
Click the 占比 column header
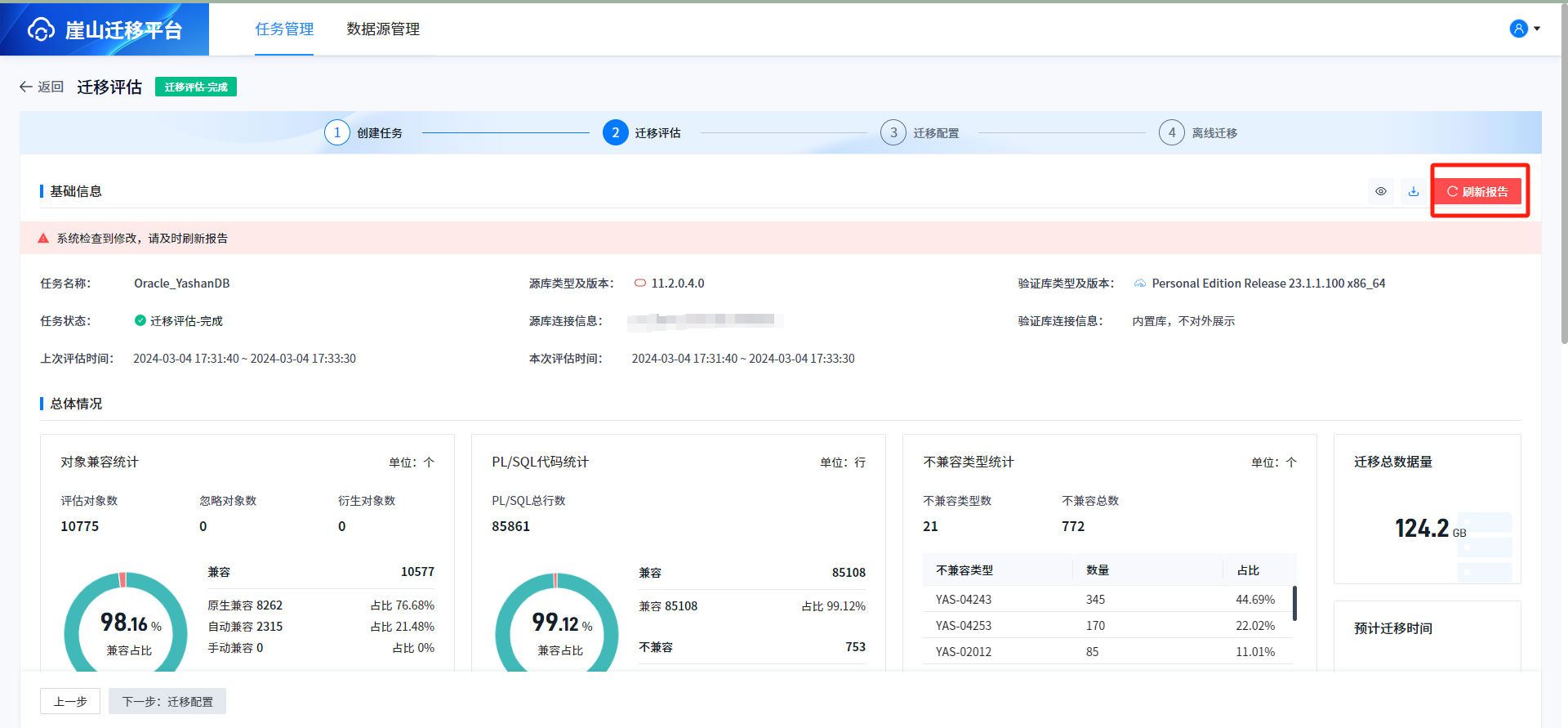1248,570
